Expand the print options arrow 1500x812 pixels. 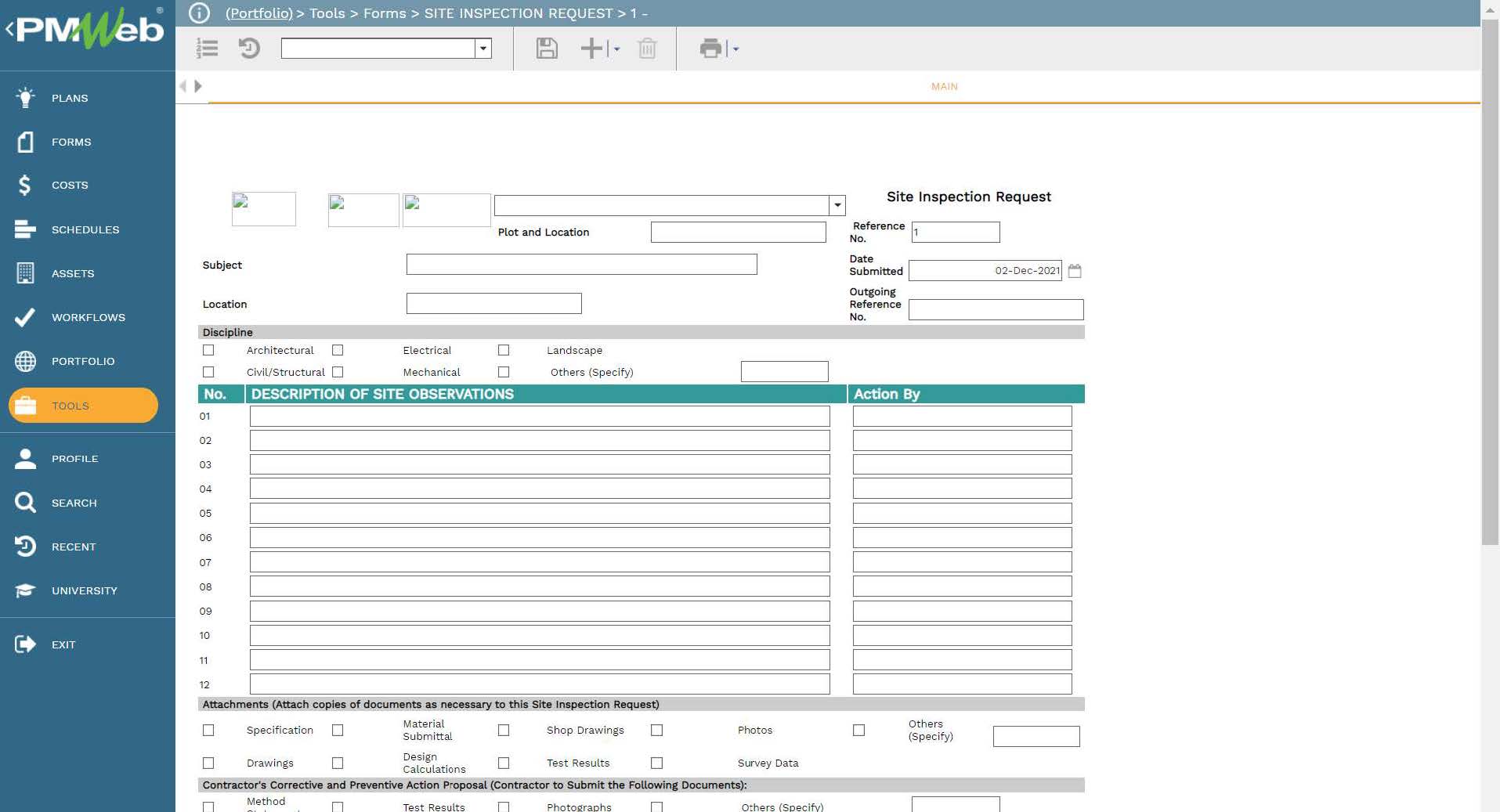736,49
